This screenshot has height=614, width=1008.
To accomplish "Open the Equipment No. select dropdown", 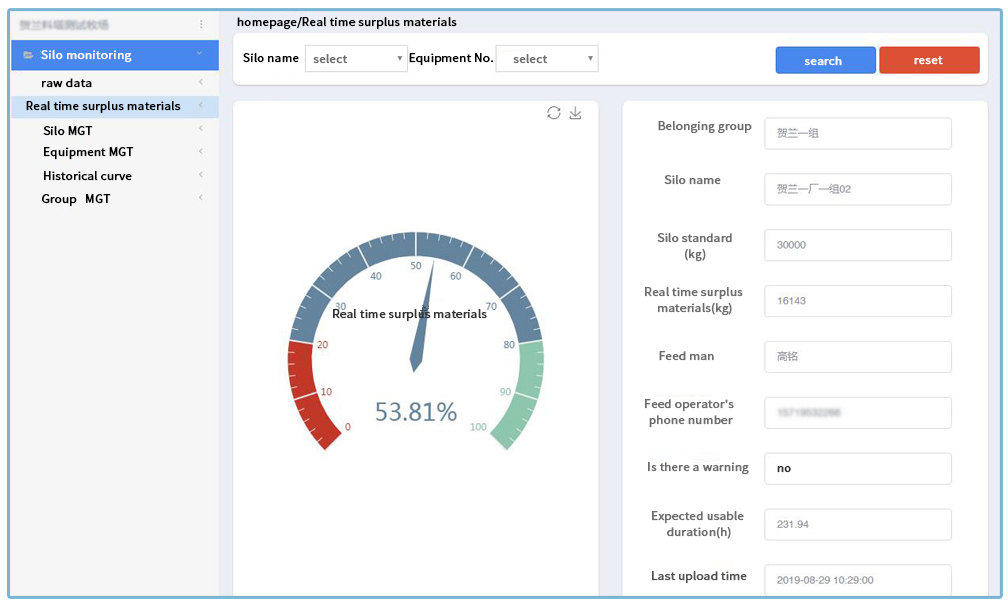I will pos(547,59).
